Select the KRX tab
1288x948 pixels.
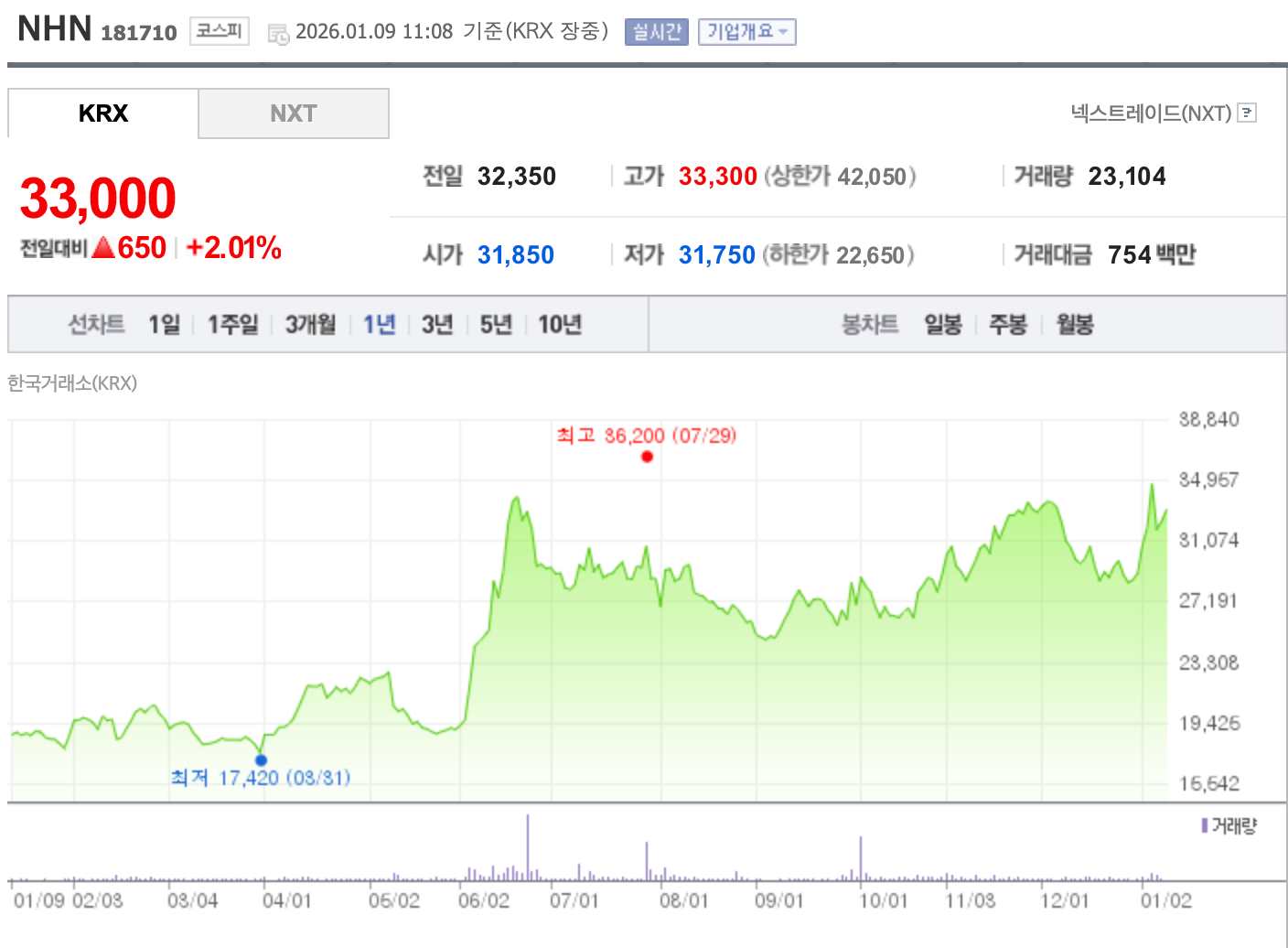[x=102, y=113]
